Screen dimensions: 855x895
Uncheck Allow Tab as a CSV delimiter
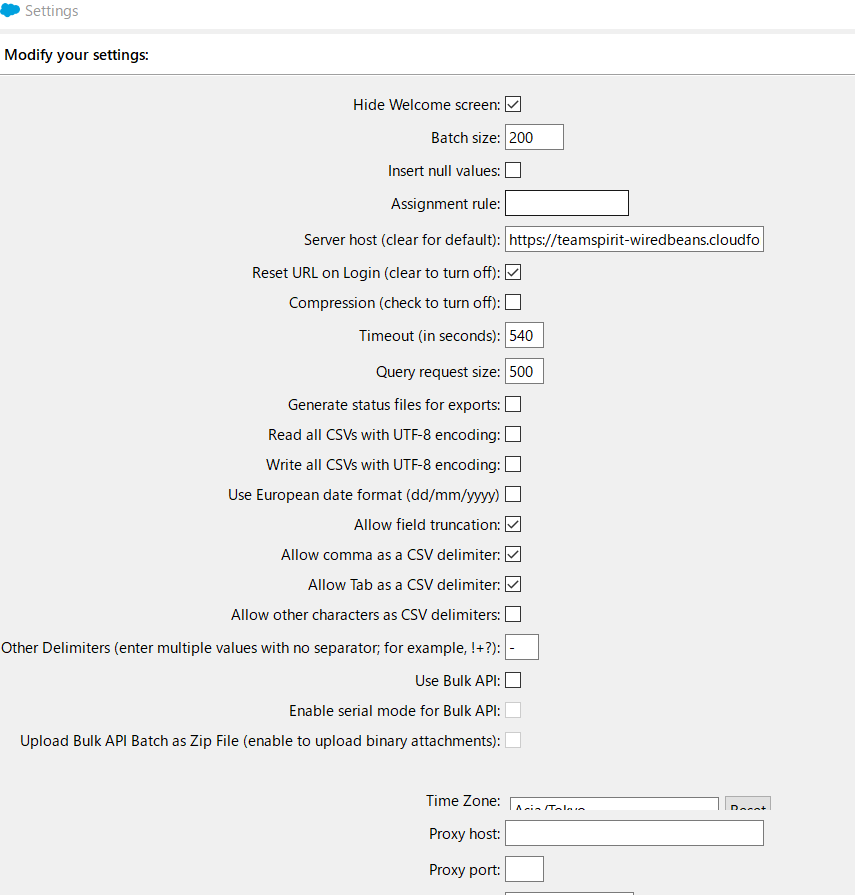coord(513,584)
